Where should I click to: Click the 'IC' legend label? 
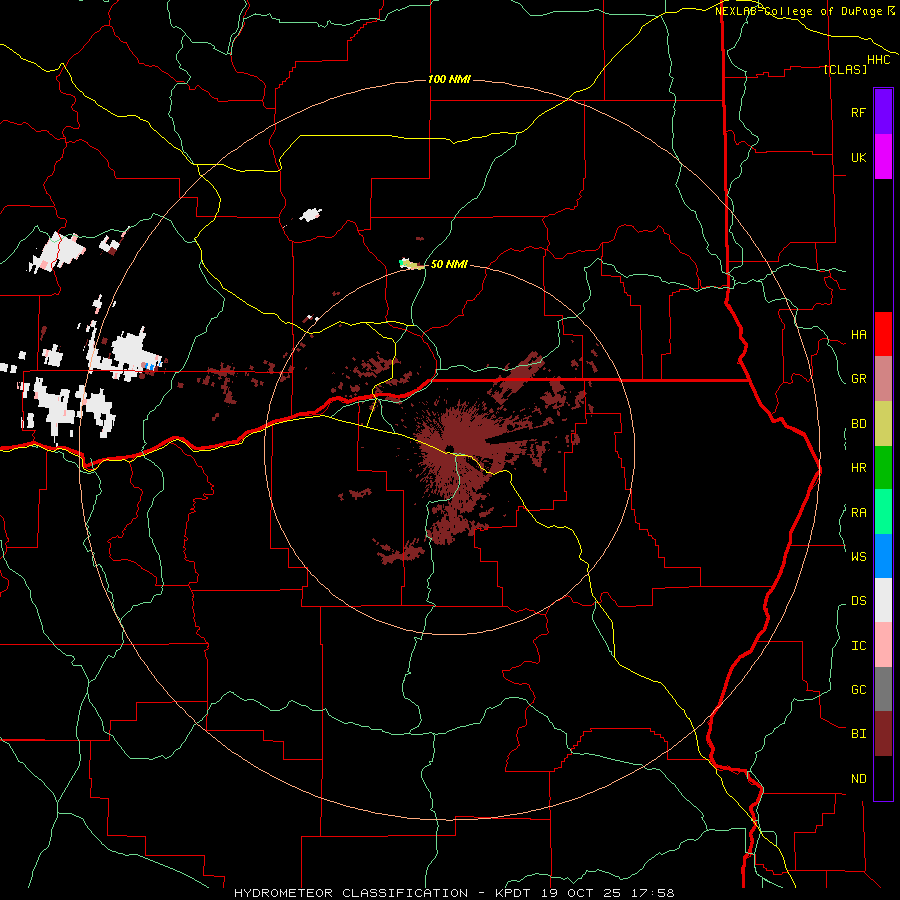coord(858,646)
